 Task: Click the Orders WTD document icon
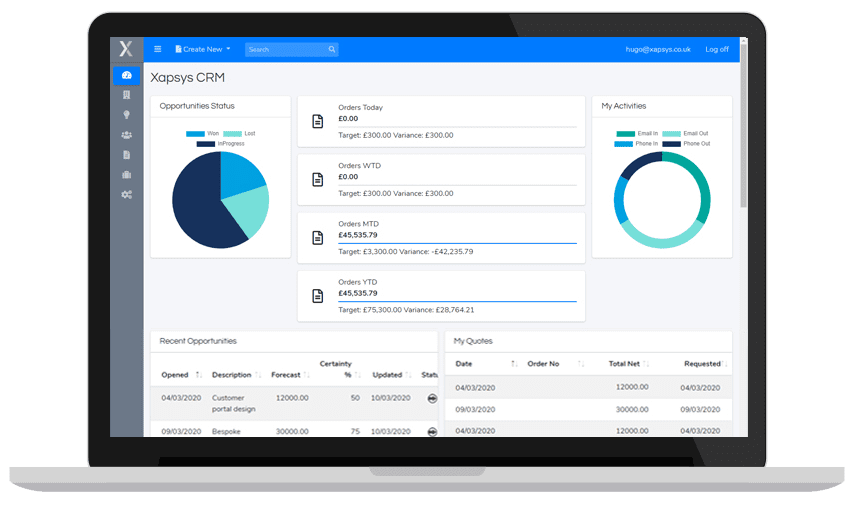(x=318, y=179)
